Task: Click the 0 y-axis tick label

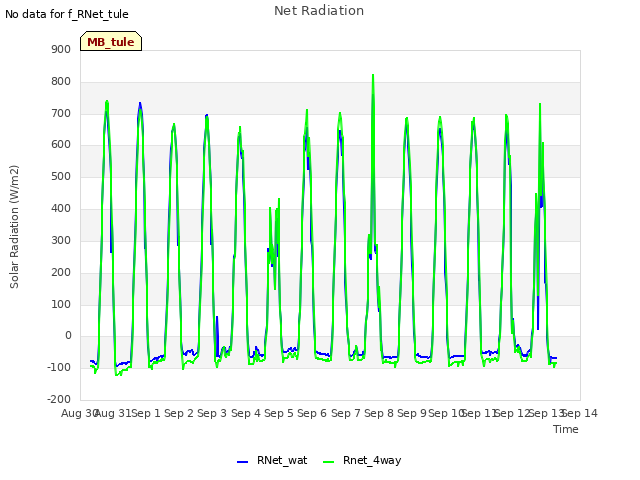Action: [x=68, y=336]
